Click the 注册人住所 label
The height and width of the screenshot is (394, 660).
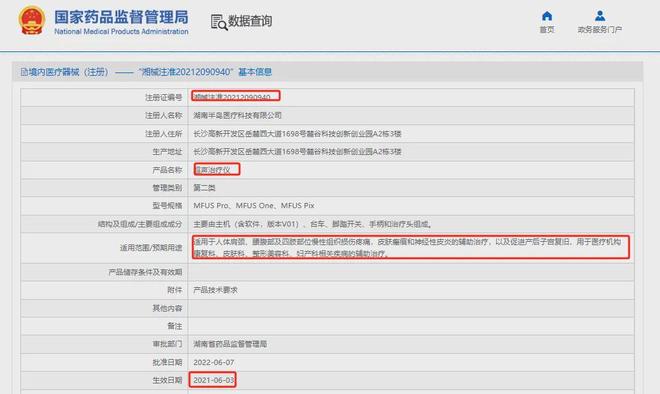[164, 134]
